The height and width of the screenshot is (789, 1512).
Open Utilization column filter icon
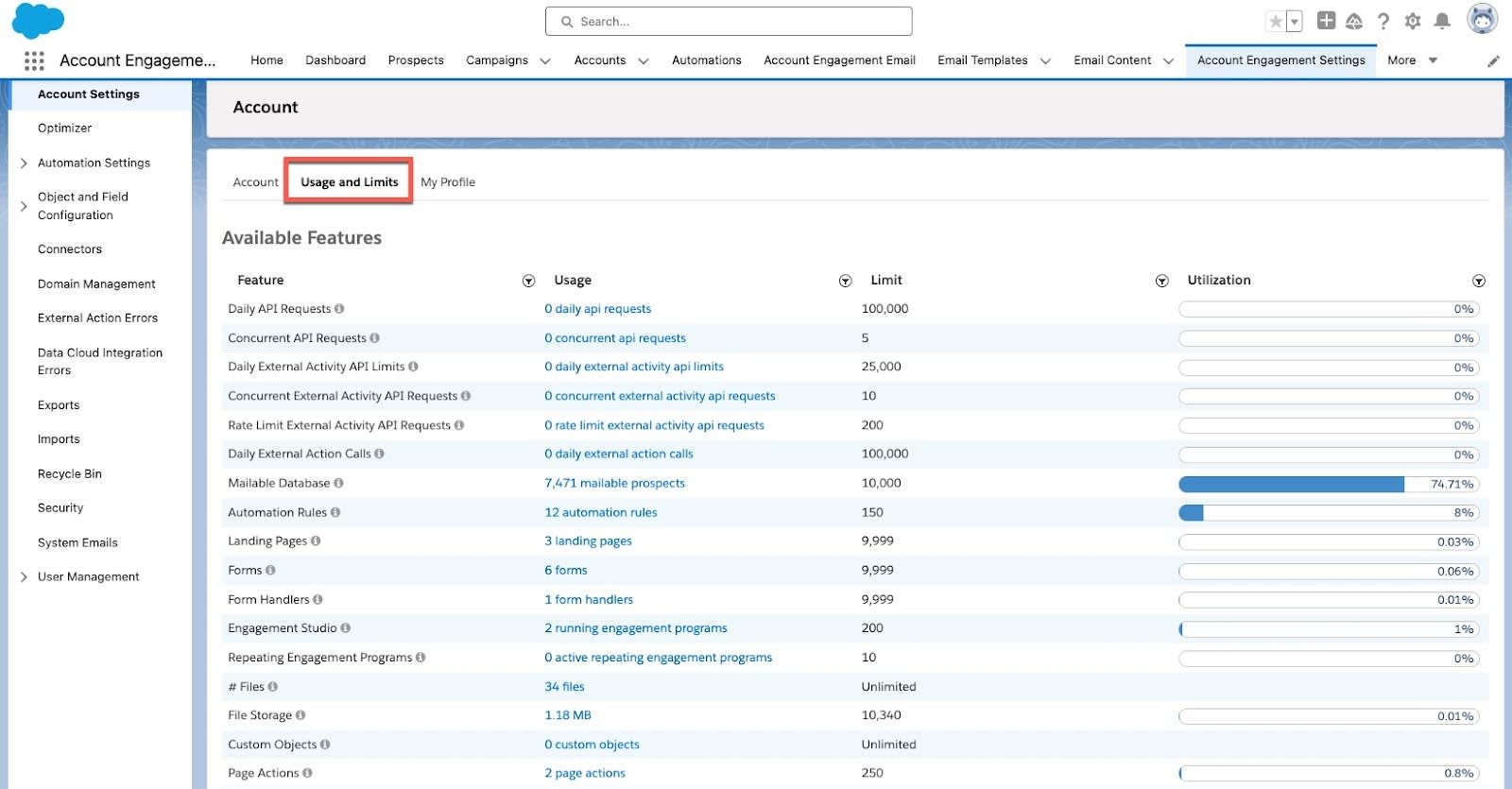pos(1479,281)
